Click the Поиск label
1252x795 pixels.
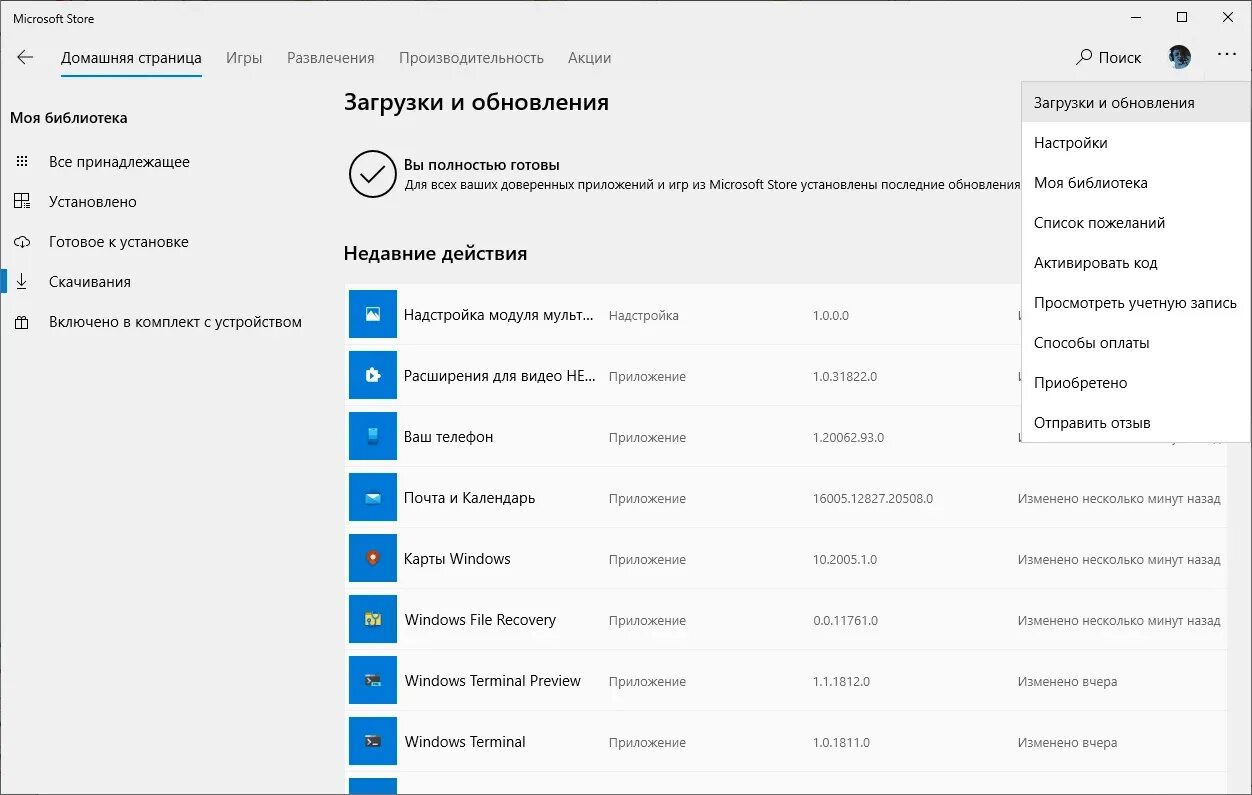pyautogui.click(x=1120, y=58)
